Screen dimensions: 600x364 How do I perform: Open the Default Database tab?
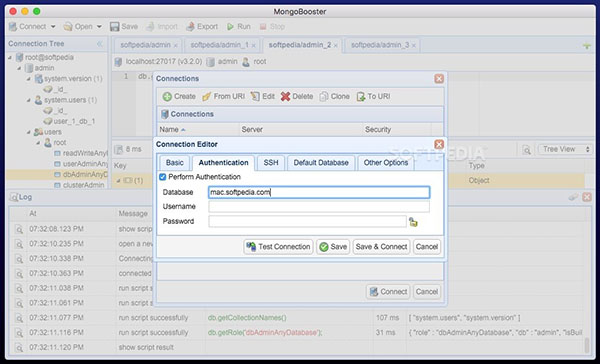coord(321,163)
